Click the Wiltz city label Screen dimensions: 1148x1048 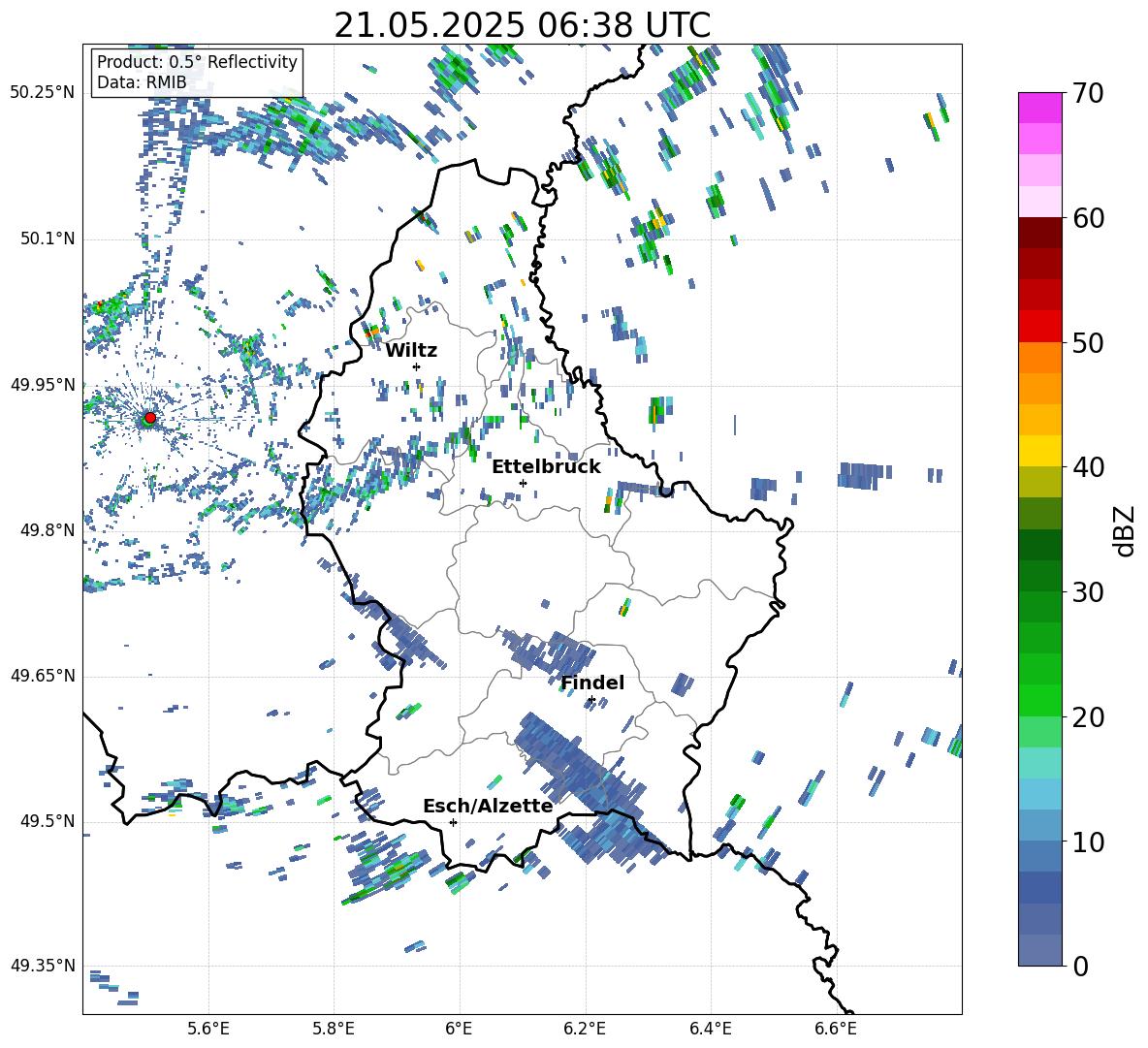click(411, 351)
